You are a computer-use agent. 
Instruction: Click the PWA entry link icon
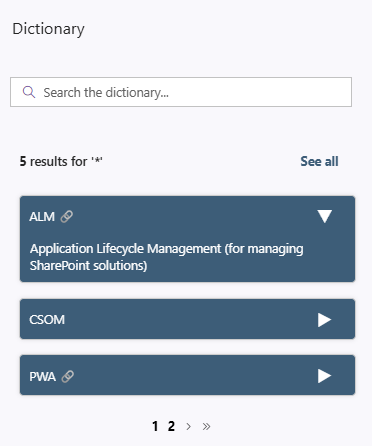[68, 376]
